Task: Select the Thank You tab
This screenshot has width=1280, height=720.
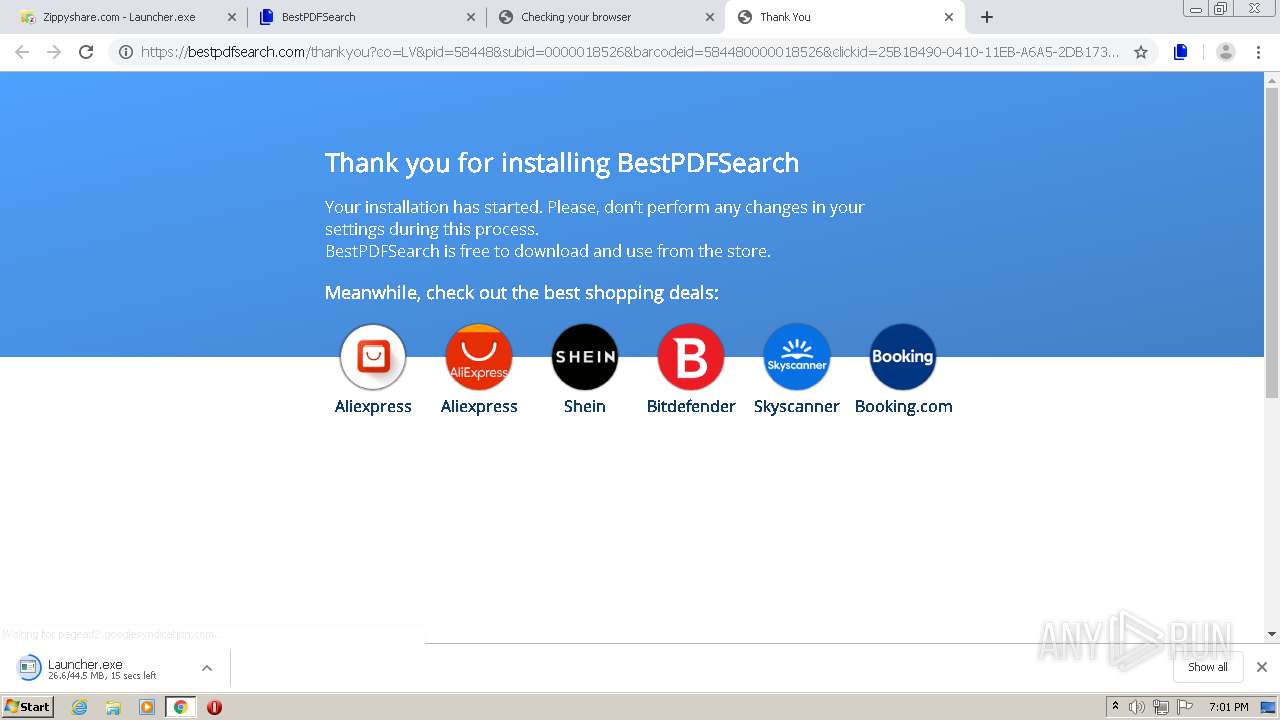Action: point(845,17)
